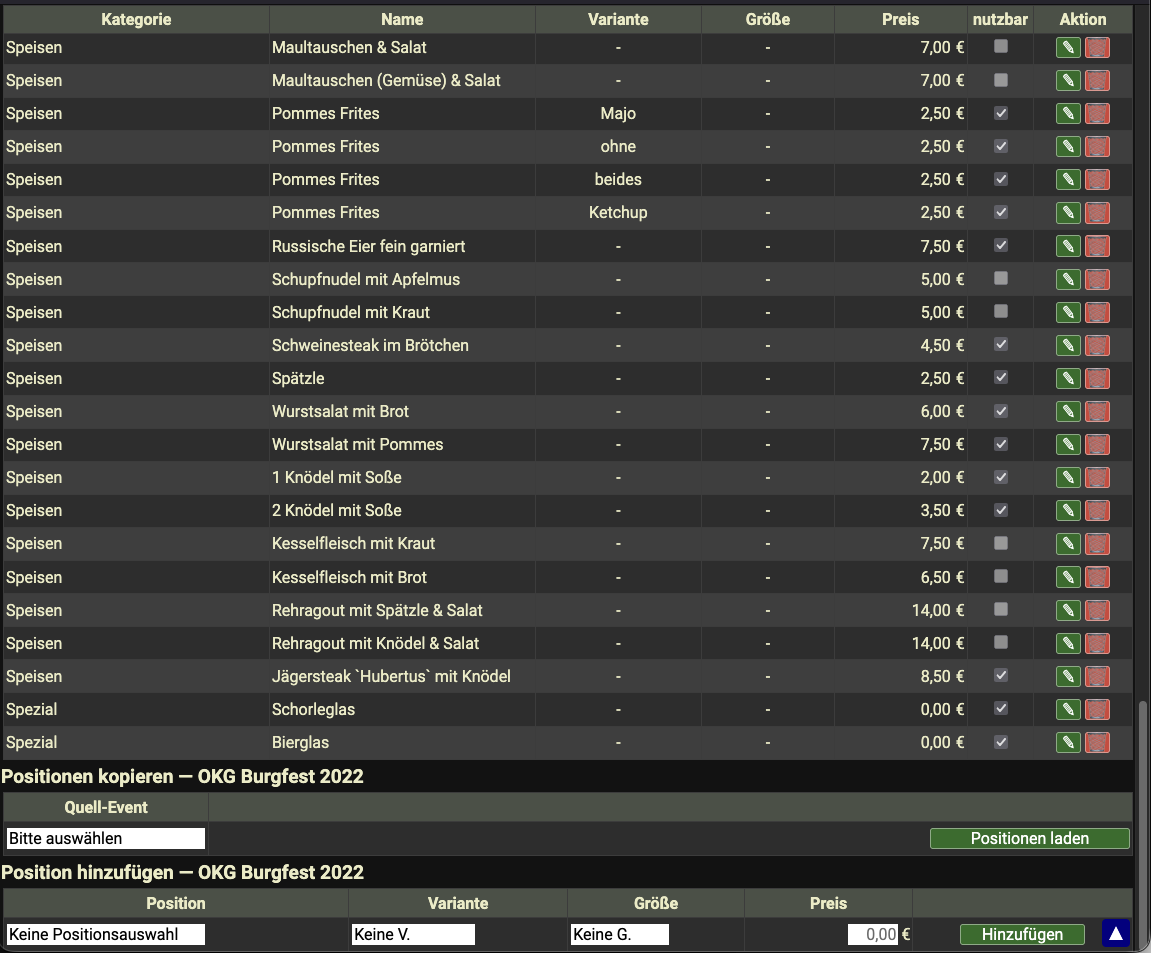
Task: Edit the Spätzle position
Action: [1068, 379]
